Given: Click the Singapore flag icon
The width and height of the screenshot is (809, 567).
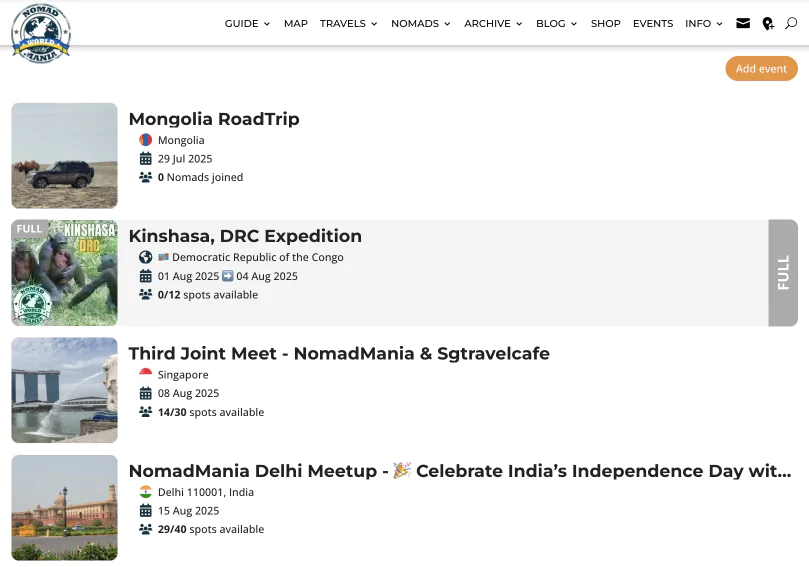Looking at the screenshot, I should point(146,375).
